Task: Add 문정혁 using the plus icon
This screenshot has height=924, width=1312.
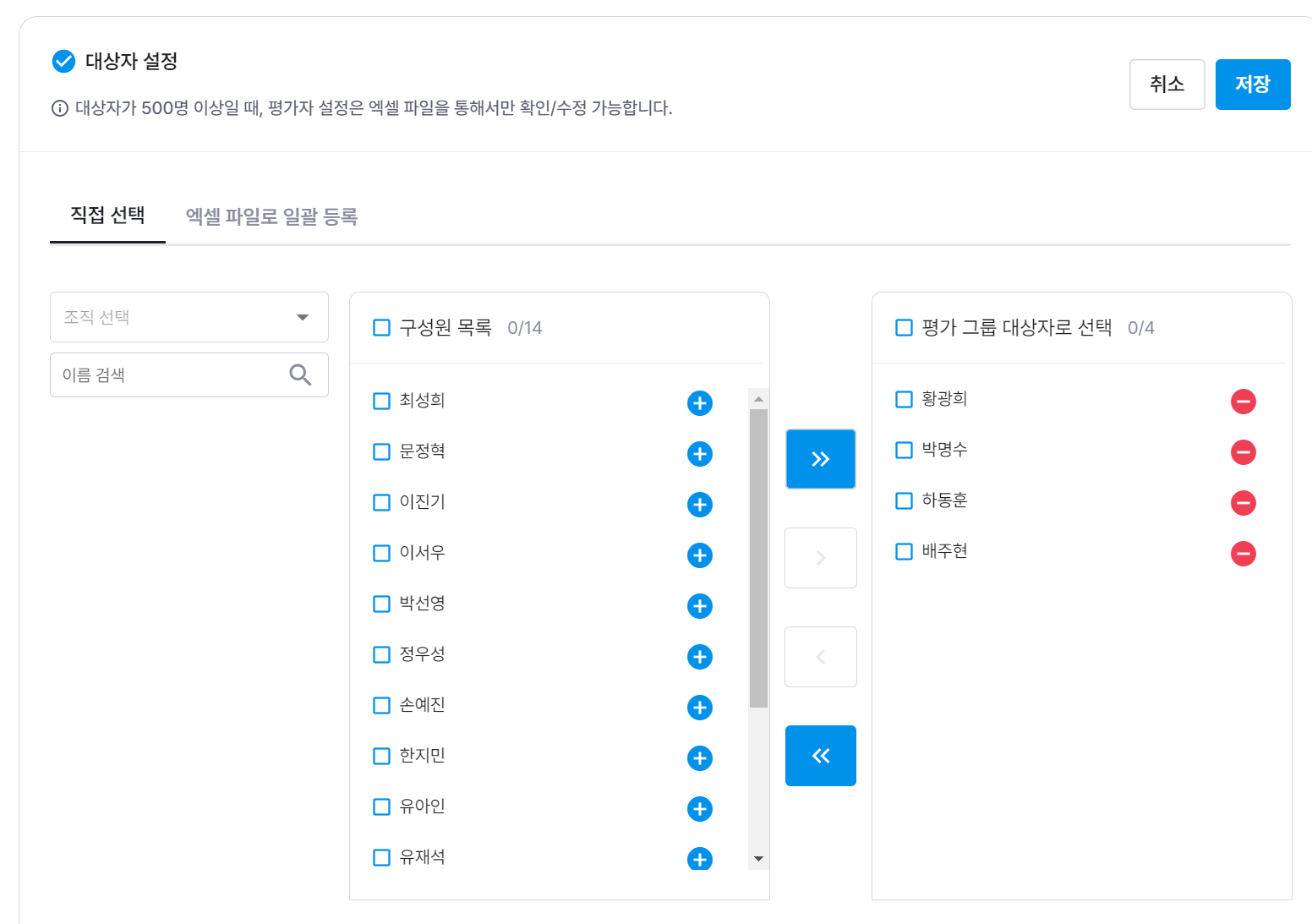Action: point(699,454)
